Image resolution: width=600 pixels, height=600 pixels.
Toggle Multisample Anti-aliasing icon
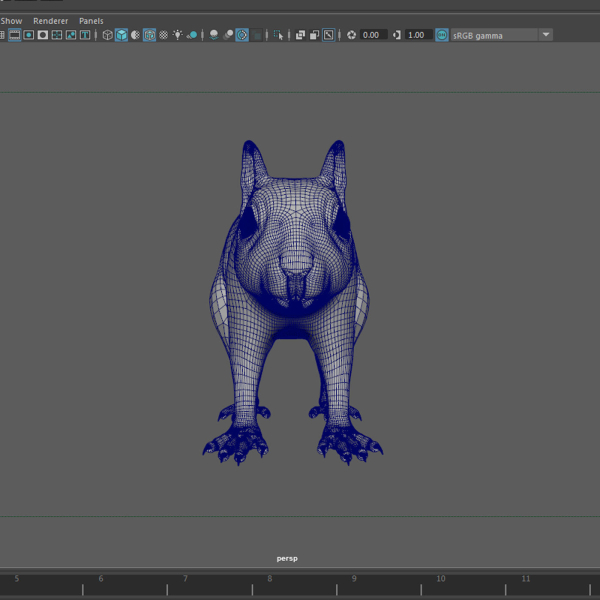(242, 35)
